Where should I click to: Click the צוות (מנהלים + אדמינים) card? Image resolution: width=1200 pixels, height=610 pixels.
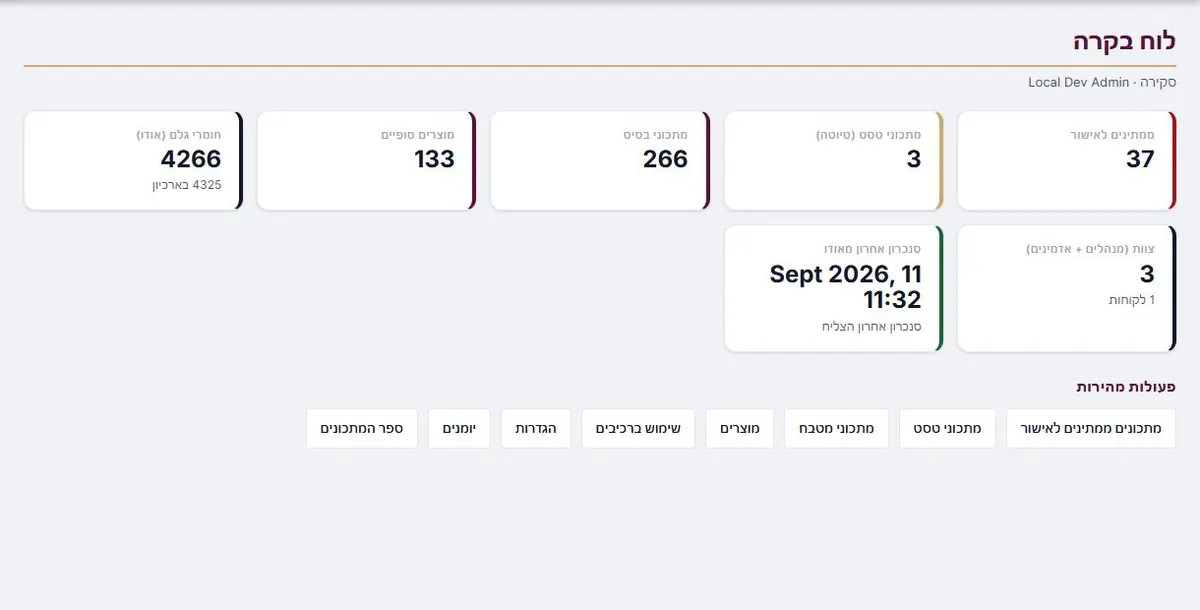point(1066,289)
